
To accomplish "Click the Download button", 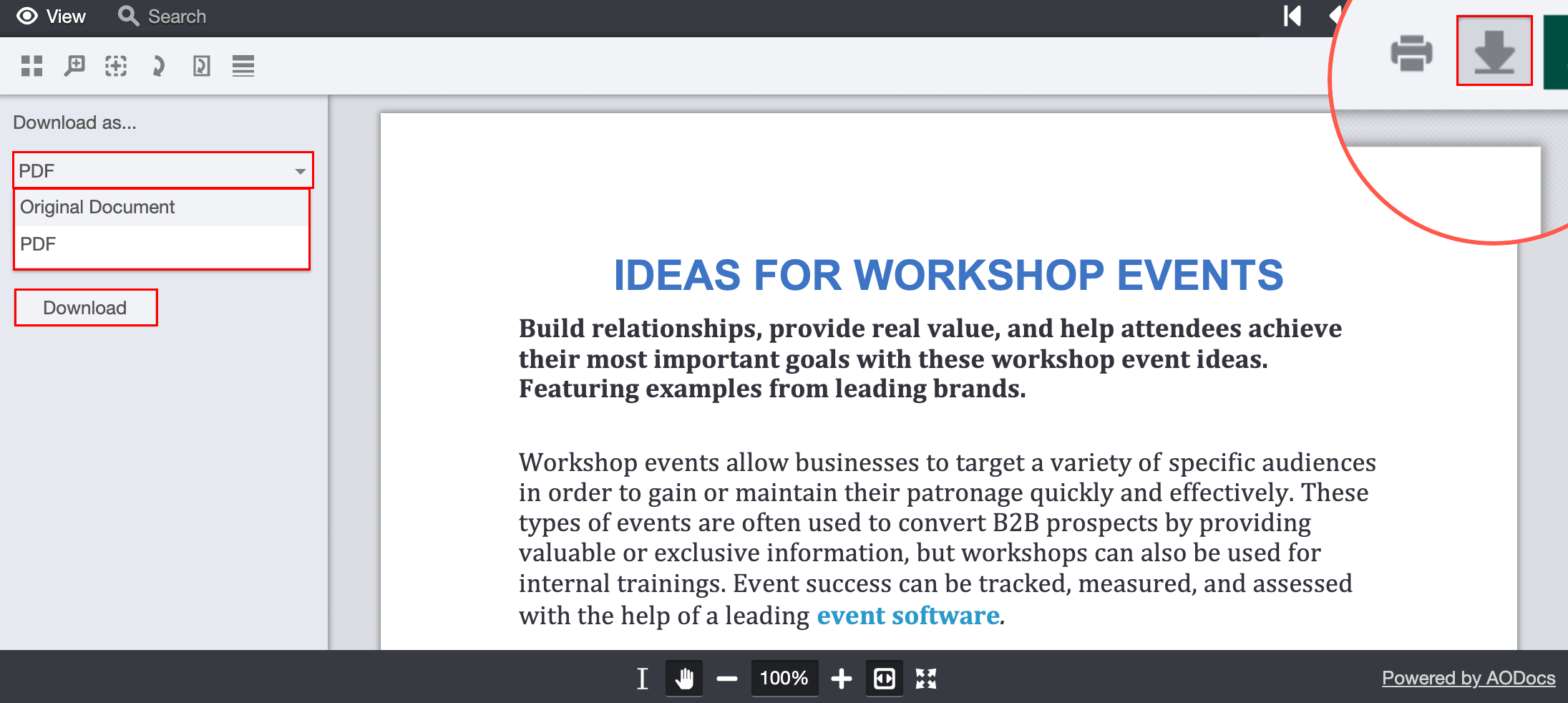I will (86, 308).
